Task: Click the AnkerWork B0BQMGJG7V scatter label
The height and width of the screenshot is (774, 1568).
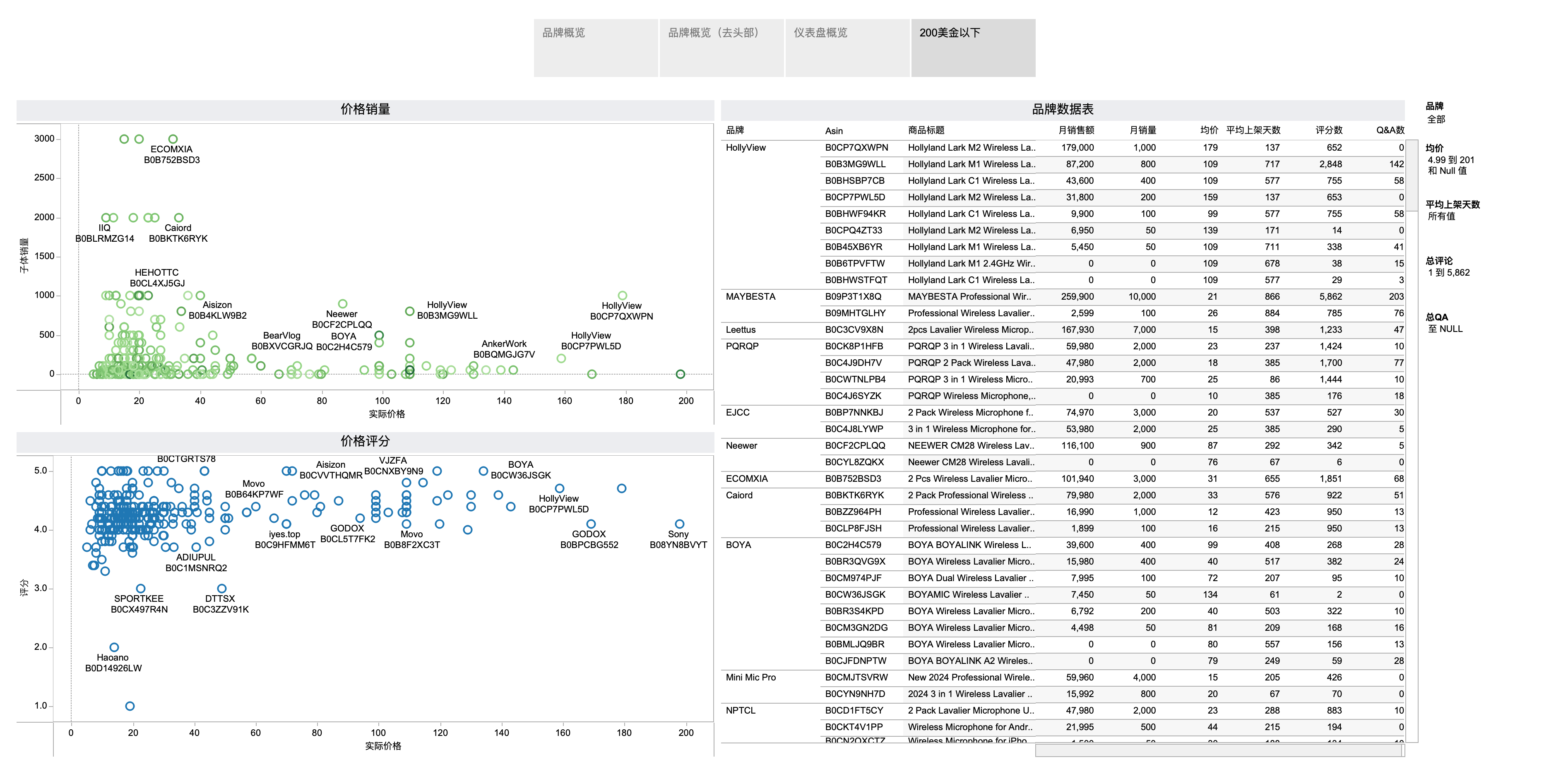Action: tap(504, 349)
